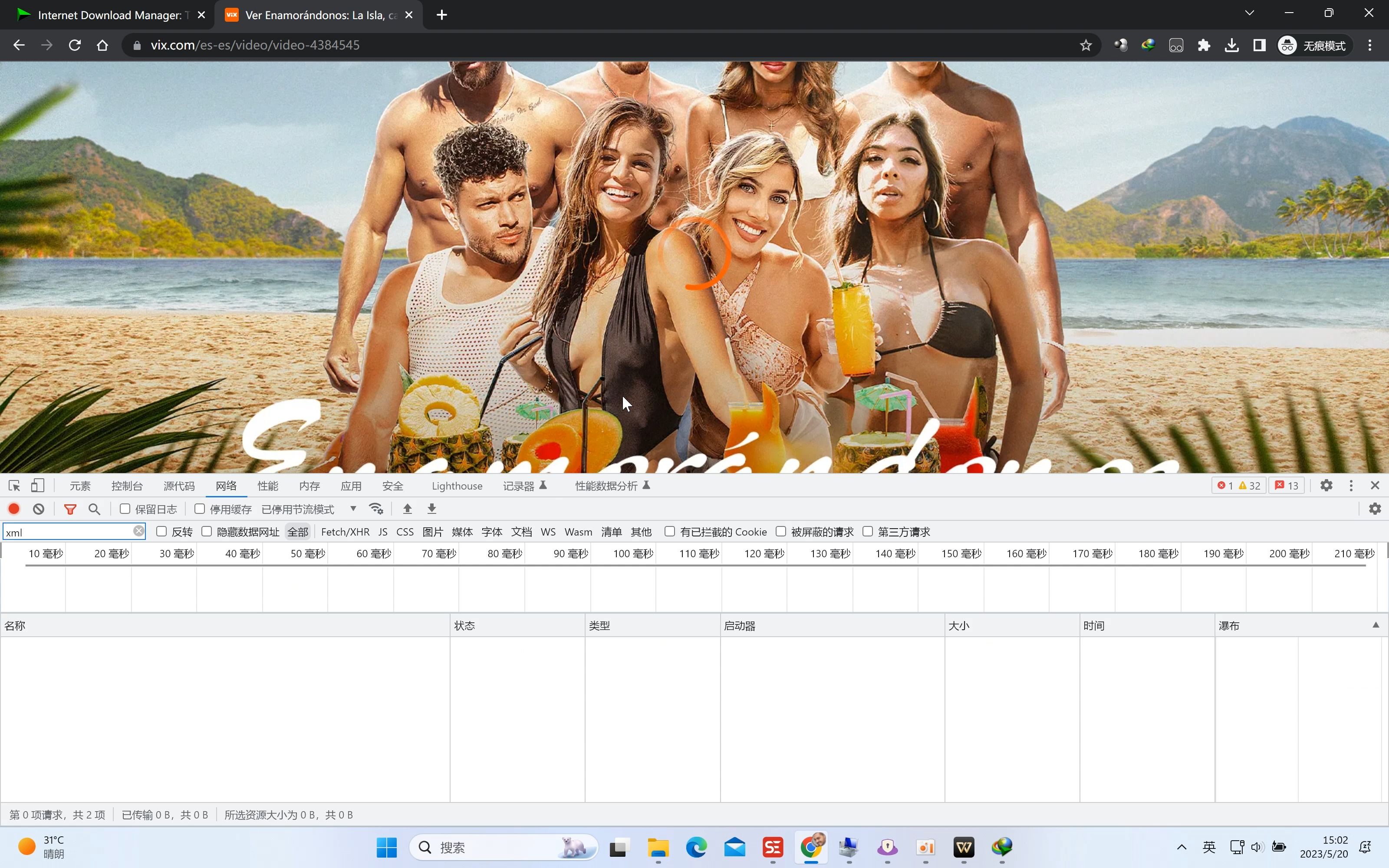Open the Lighthouse tab

[457, 486]
